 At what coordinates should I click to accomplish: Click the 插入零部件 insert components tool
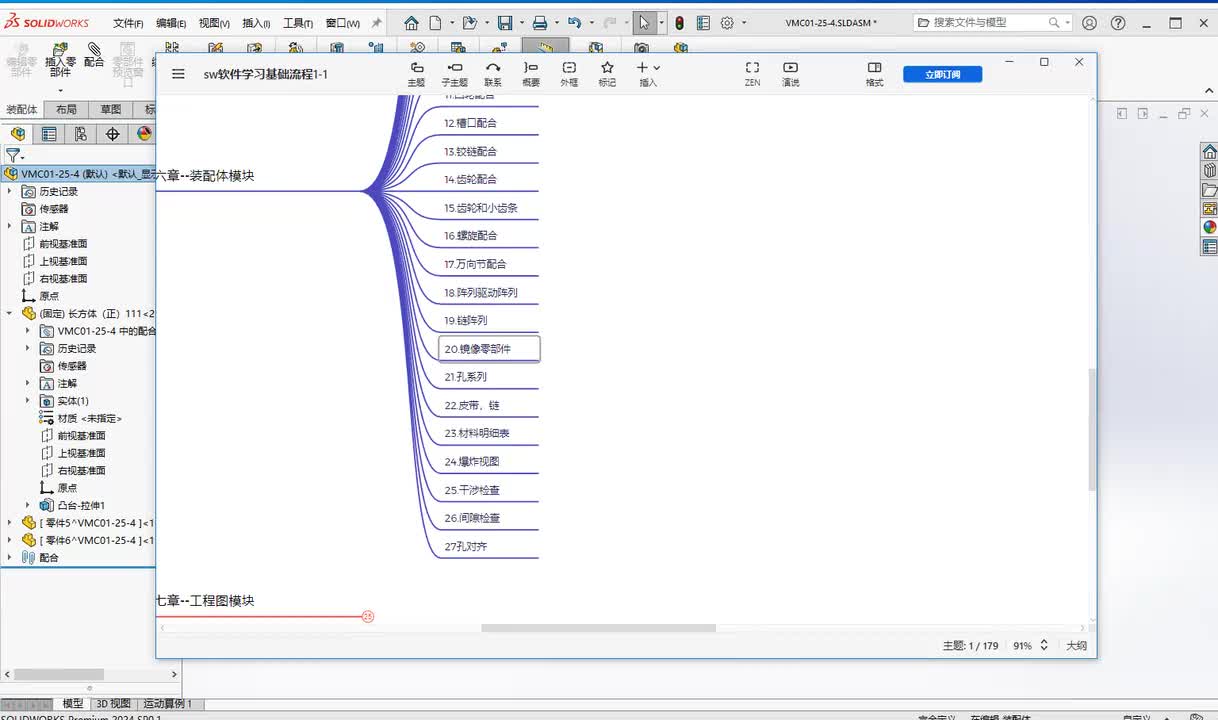[60, 60]
